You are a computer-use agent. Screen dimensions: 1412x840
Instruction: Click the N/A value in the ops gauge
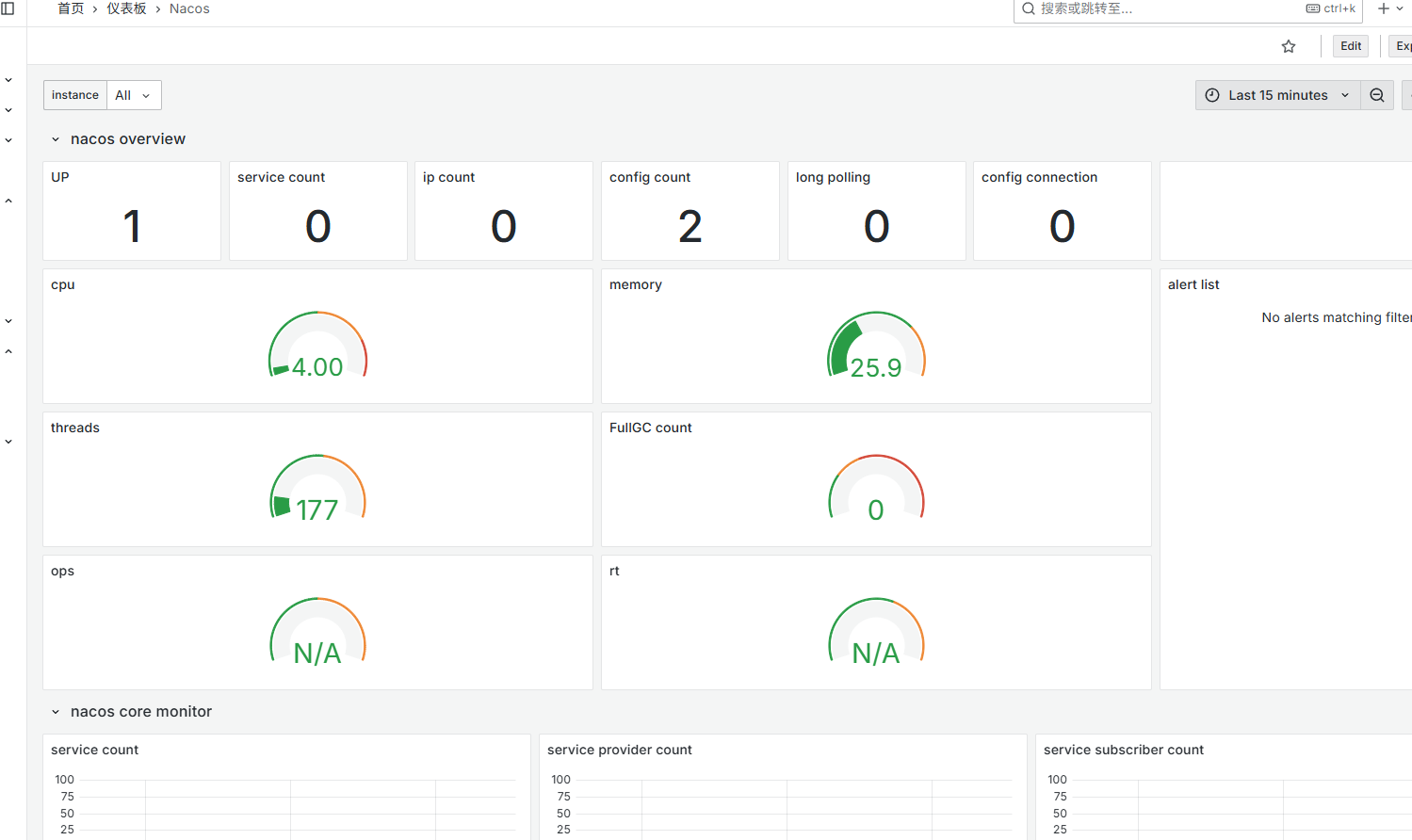317,654
